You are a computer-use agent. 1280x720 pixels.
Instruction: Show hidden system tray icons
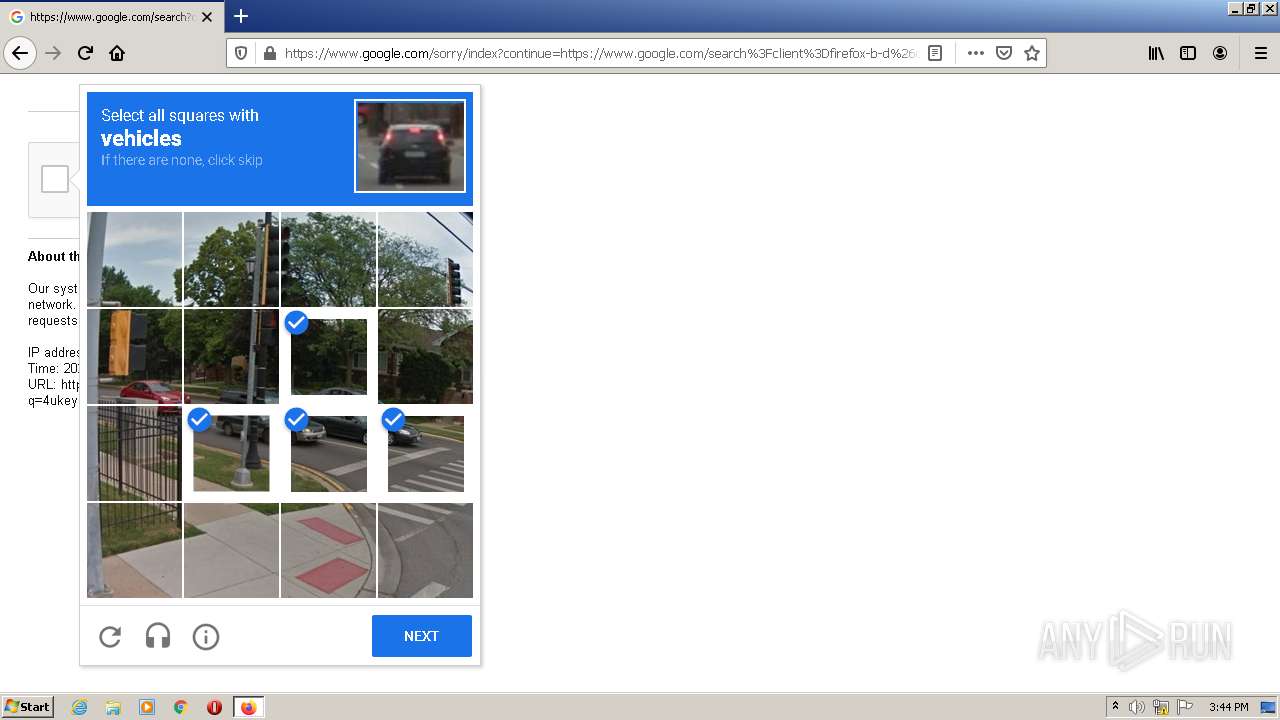[x=1115, y=707]
